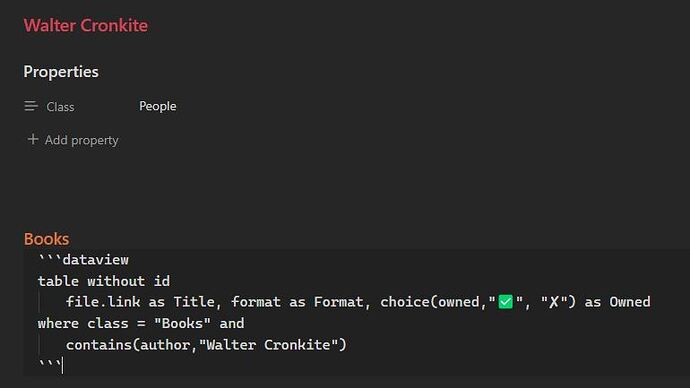The image size is (690, 388).
Task: Place cursor on the ```dataview opening line
Action: point(84,260)
